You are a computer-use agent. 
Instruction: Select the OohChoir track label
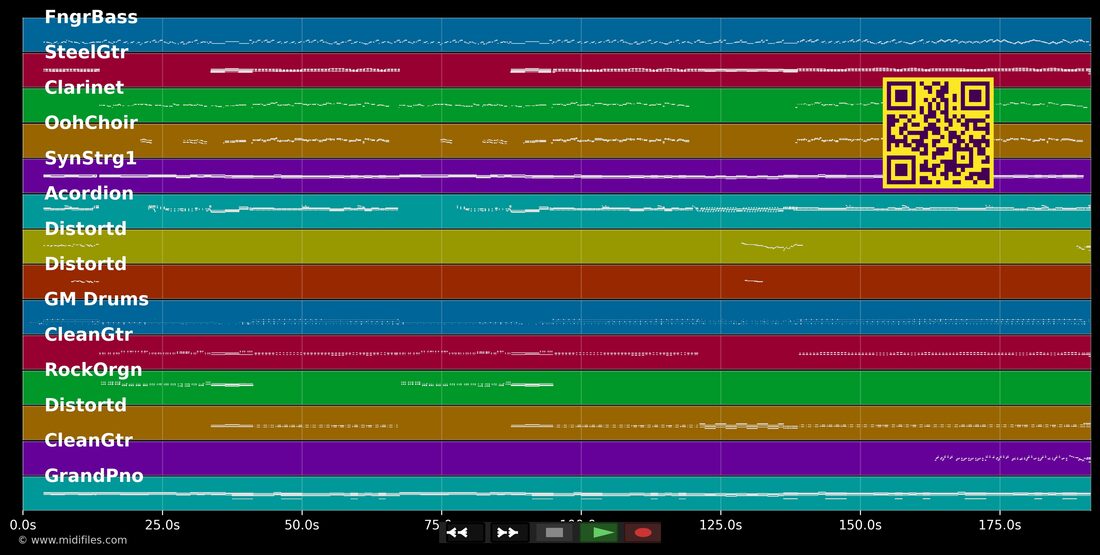[x=90, y=123]
